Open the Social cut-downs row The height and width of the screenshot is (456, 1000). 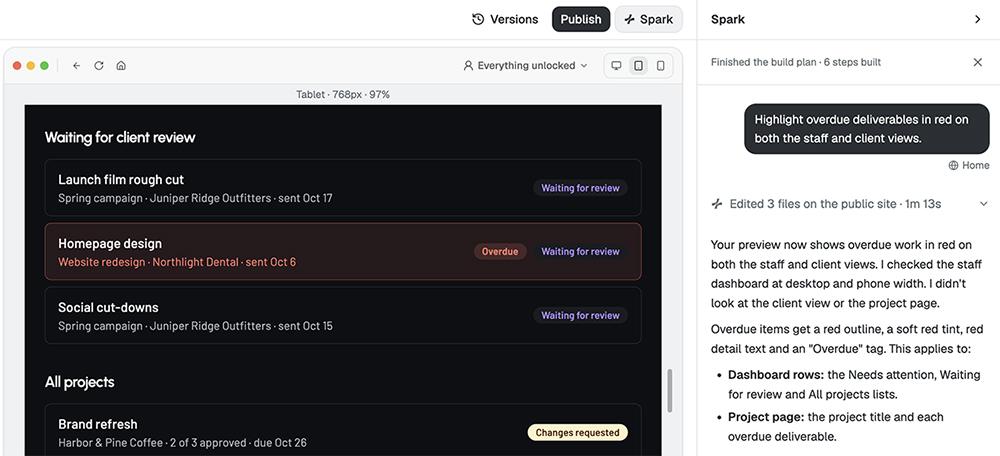click(343, 315)
